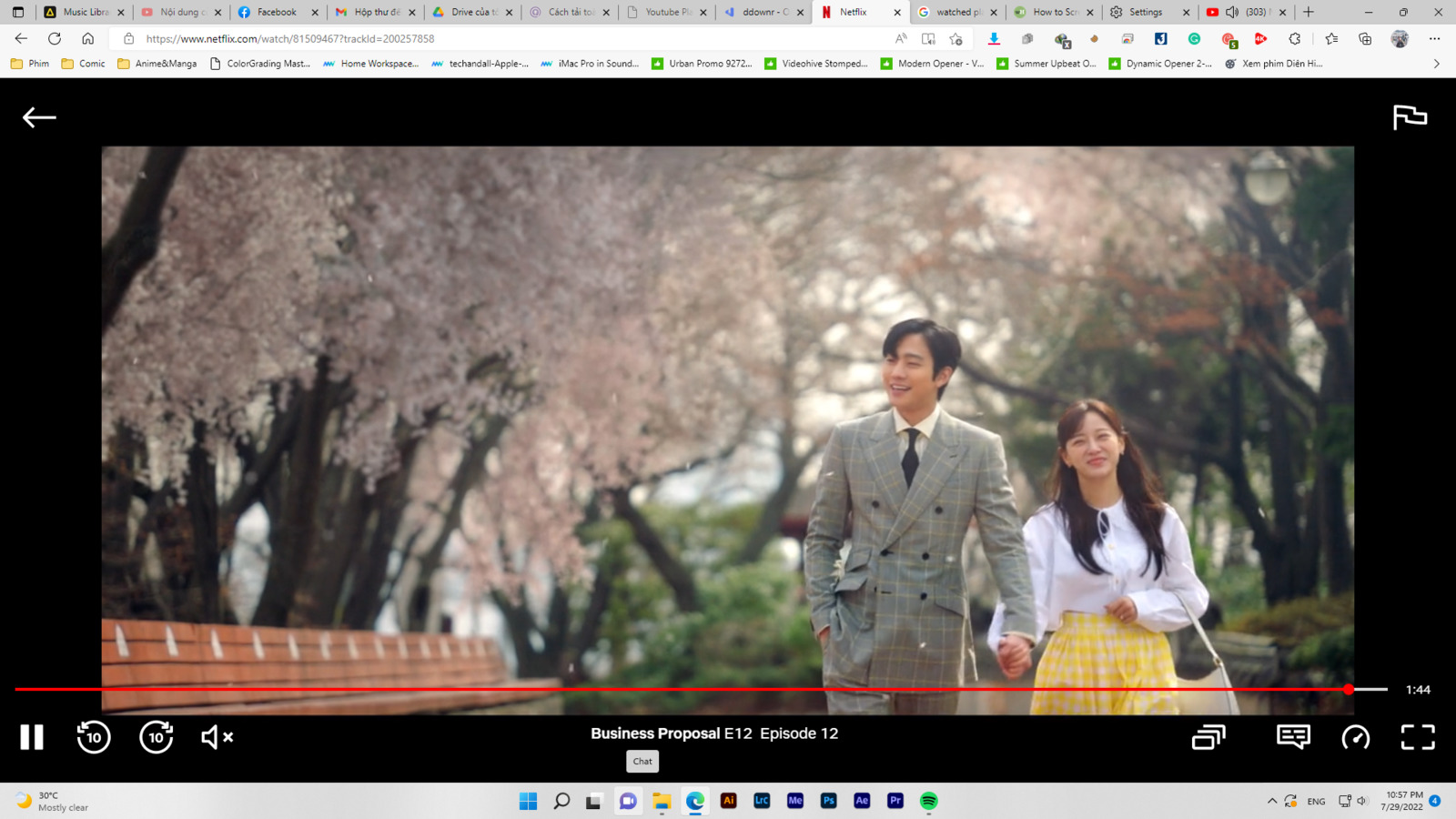This screenshot has width=1456, height=819.
Task: Seek on the red playback progress bar
Action: click(701, 690)
